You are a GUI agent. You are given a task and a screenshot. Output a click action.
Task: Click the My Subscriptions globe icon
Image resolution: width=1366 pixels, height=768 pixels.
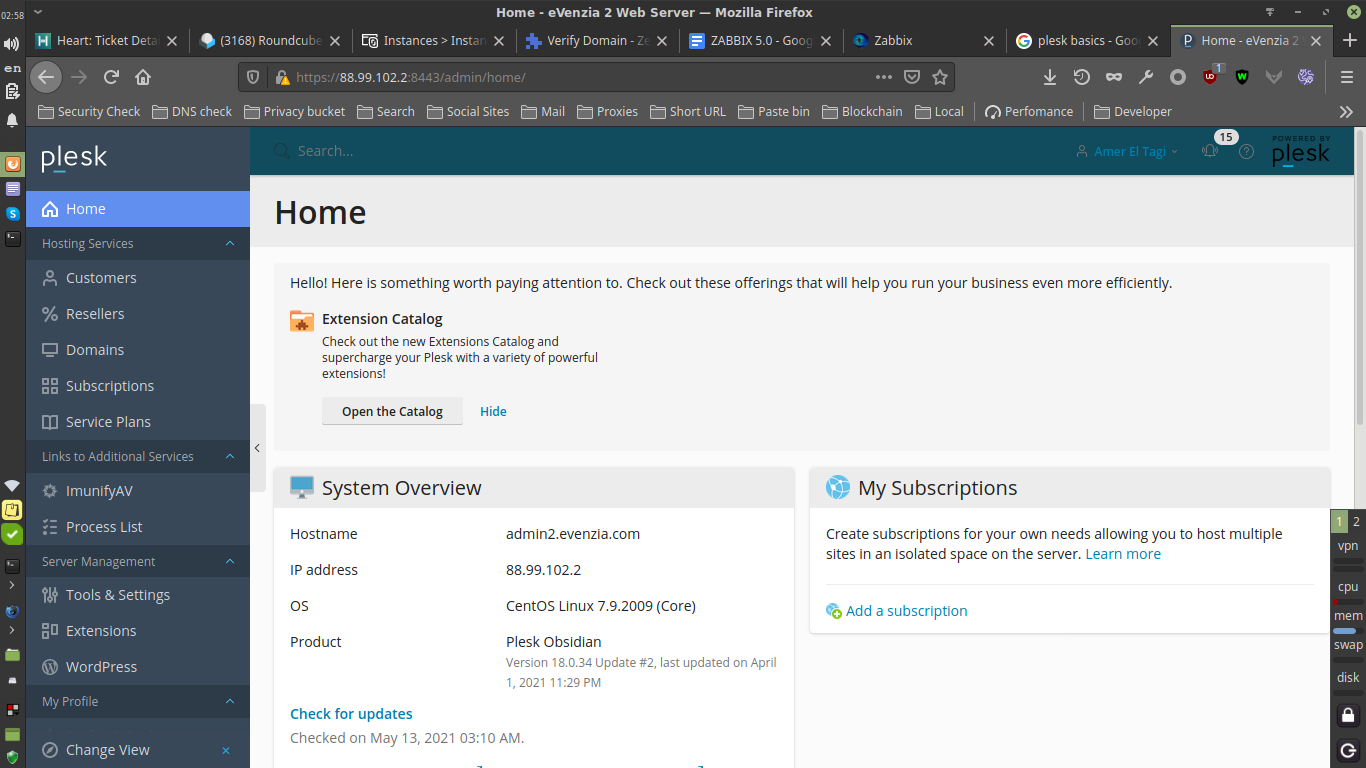click(x=837, y=487)
